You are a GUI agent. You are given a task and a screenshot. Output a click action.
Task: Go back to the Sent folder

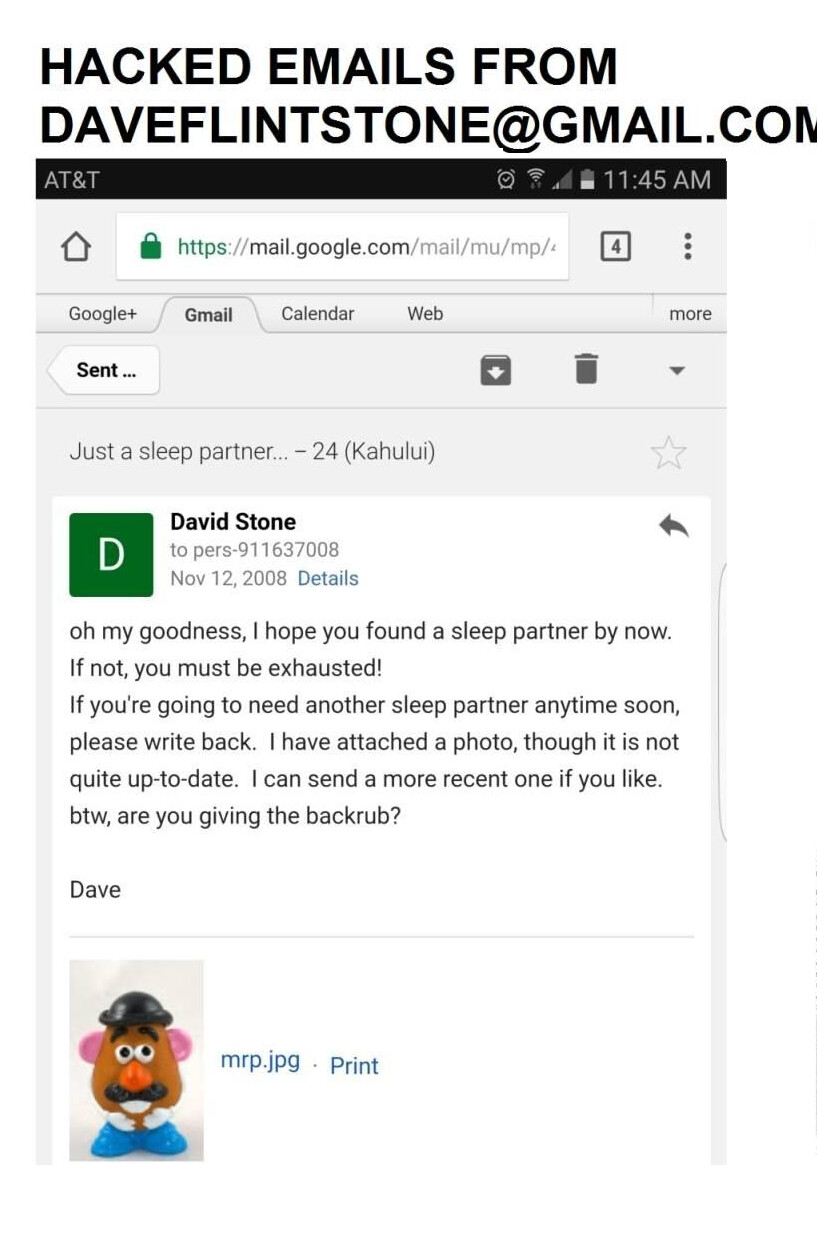[104, 370]
